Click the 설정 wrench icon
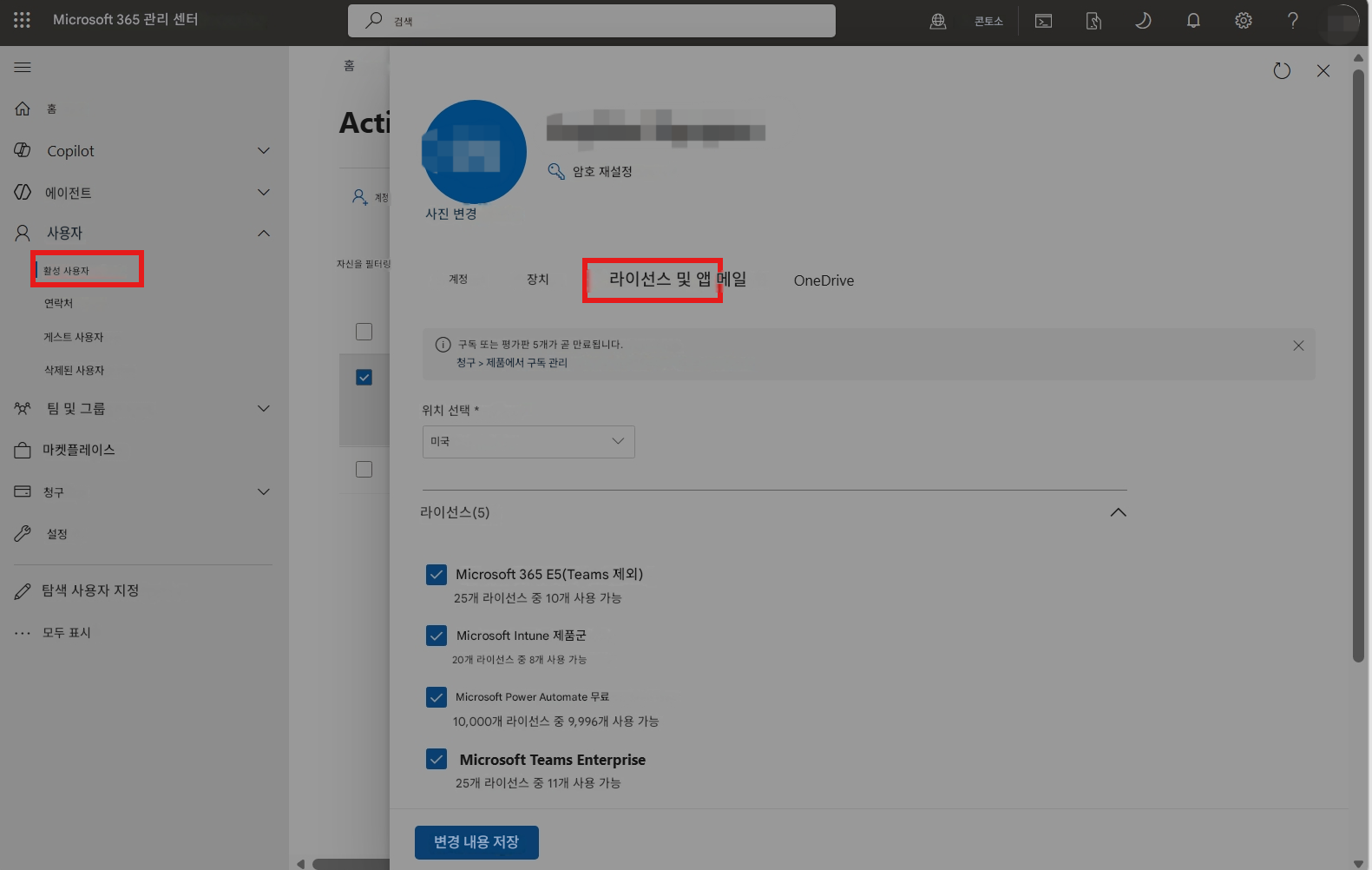This screenshot has height=870, width=1372. pos(23,533)
